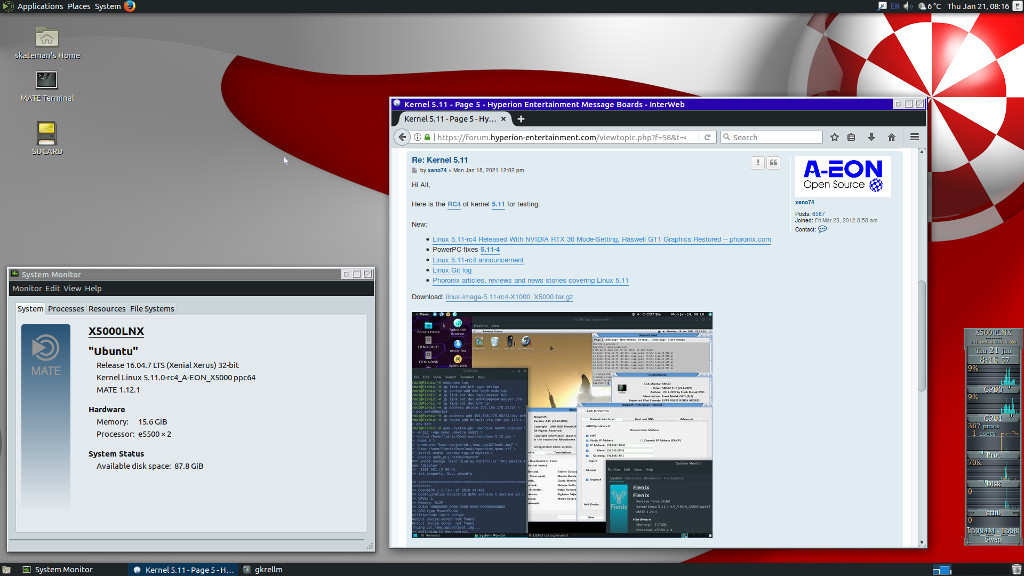Click the workspace switcher in bottom panel
This screenshot has width=1024, height=576.
tap(942, 570)
